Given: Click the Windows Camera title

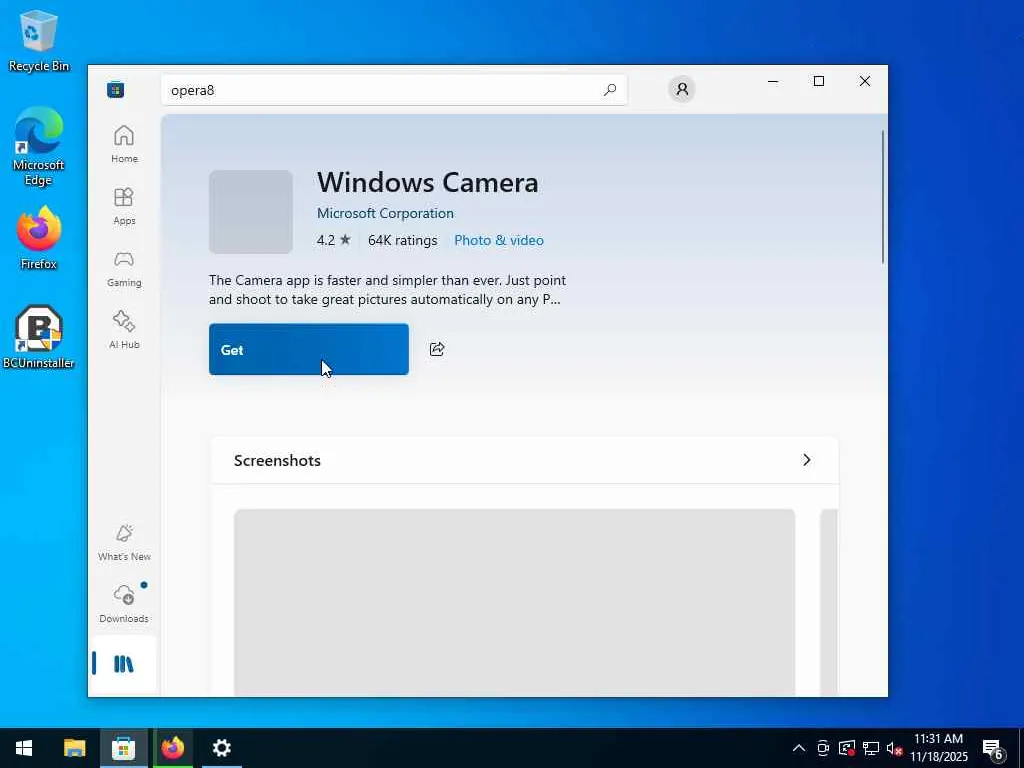Looking at the screenshot, I should click(x=428, y=182).
